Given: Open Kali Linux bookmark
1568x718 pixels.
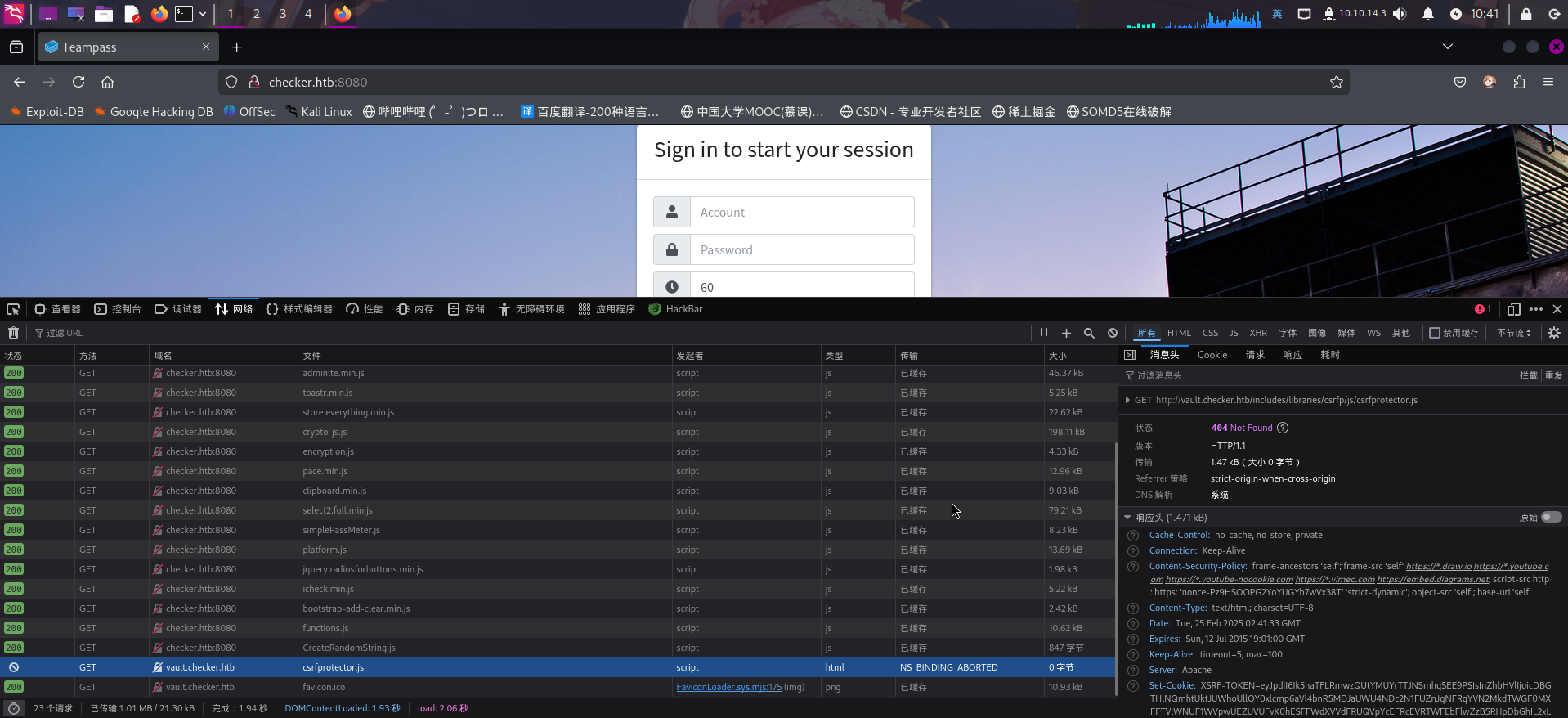Looking at the screenshot, I should [x=319, y=112].
